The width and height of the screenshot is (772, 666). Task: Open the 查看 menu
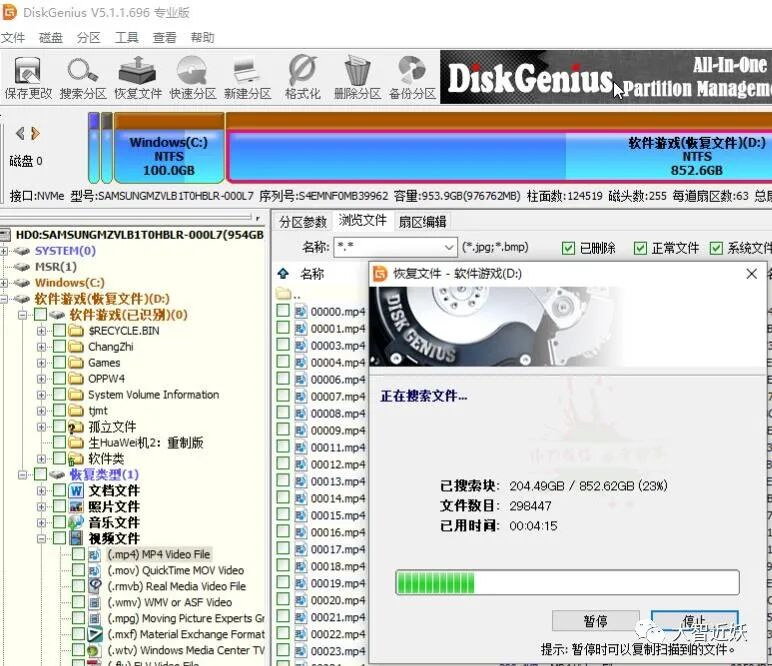point(164,38)
